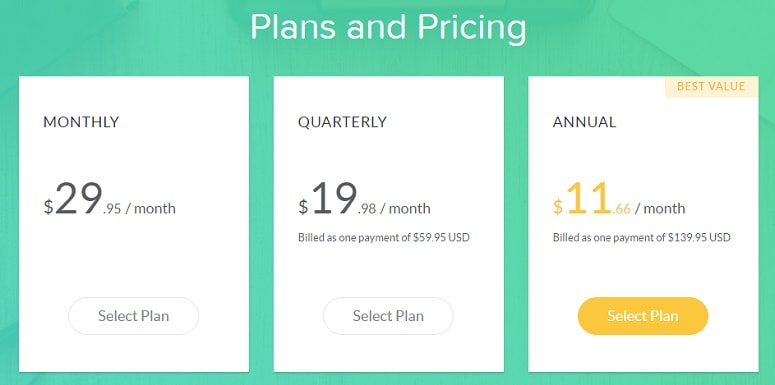Choose the Quarterly Select Plan button
The height and width of the screenshot is (385, 775).
pyautogui.click(x=388, y=316)
